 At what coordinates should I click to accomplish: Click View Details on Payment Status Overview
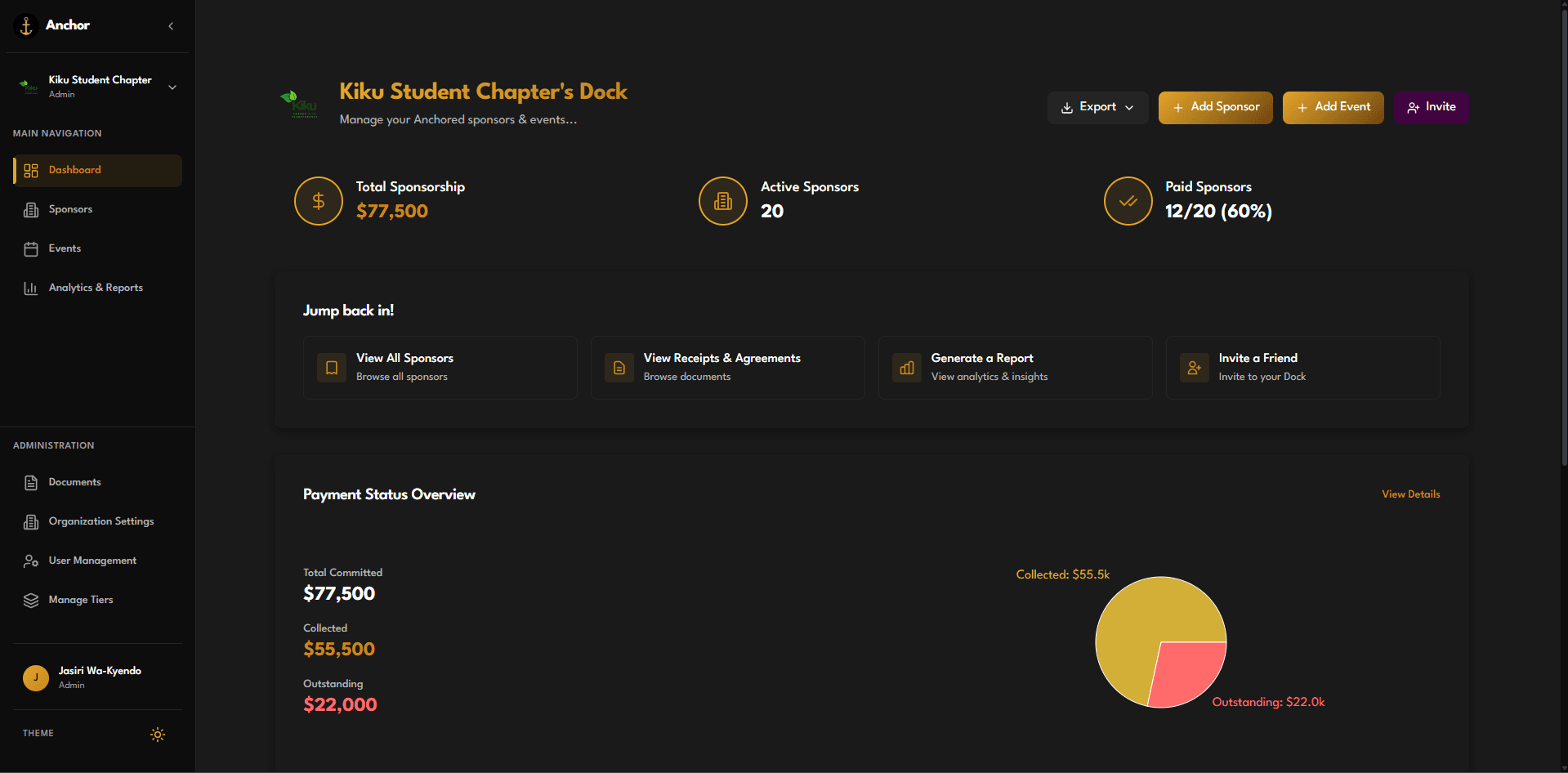click(1410, 494)
